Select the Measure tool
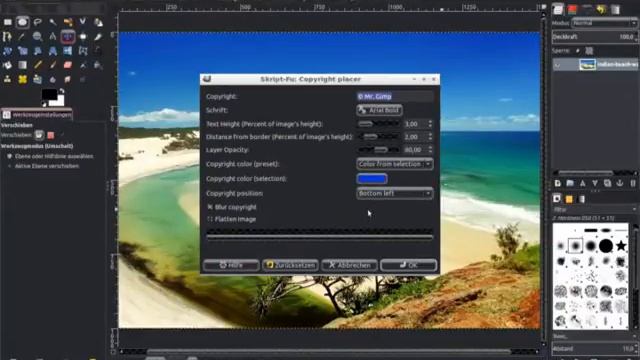Screen dimensions: 640x360 (x=53, y=37)
